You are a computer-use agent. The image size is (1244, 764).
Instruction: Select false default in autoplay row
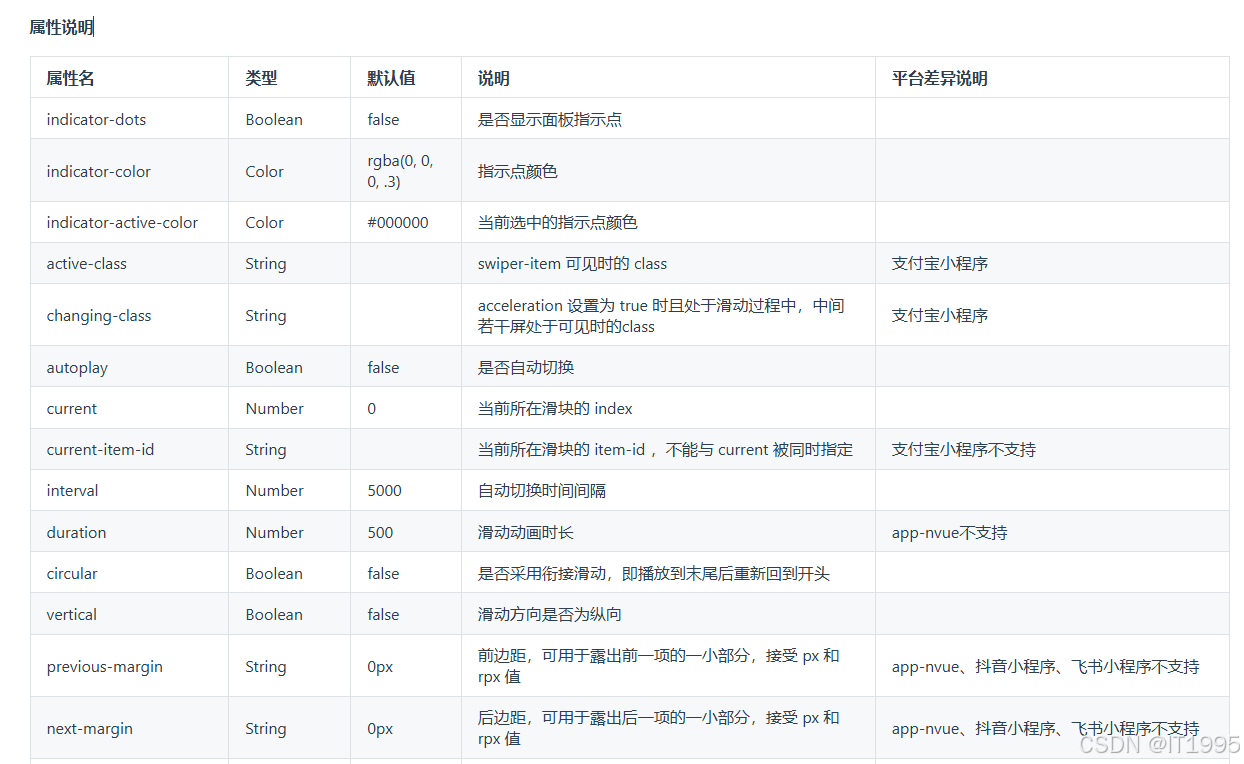click(383, 367)
